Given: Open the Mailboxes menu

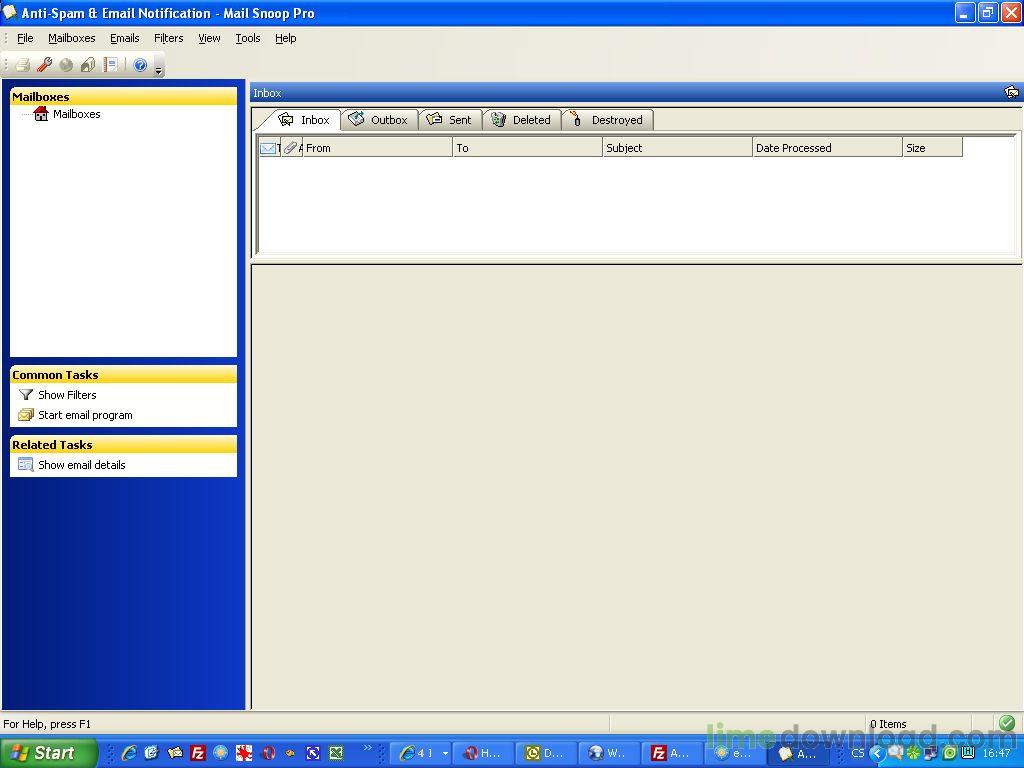Looking at the screenshot, I should coord(72,38).
